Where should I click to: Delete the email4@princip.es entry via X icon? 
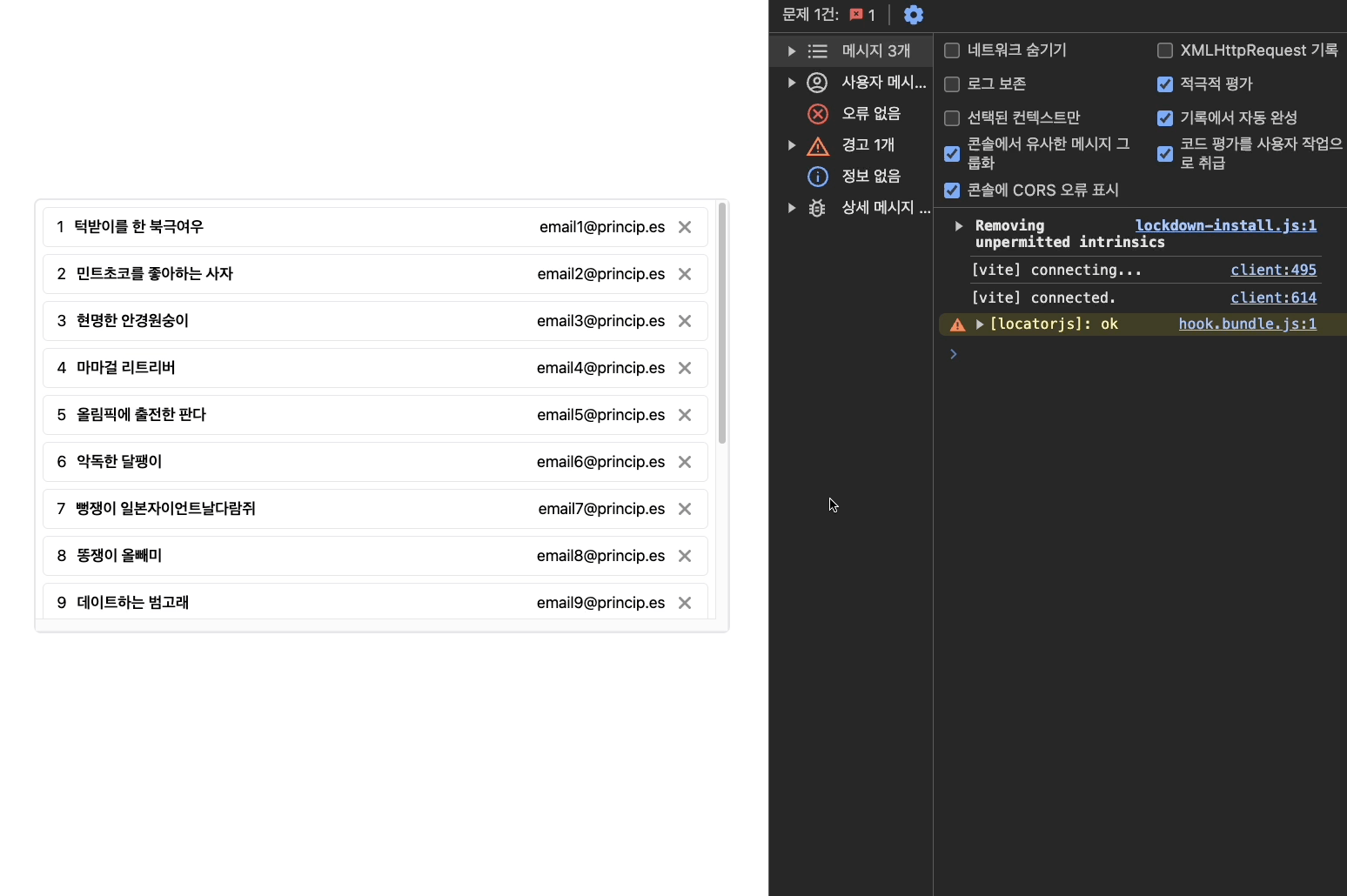pos(685,368)
